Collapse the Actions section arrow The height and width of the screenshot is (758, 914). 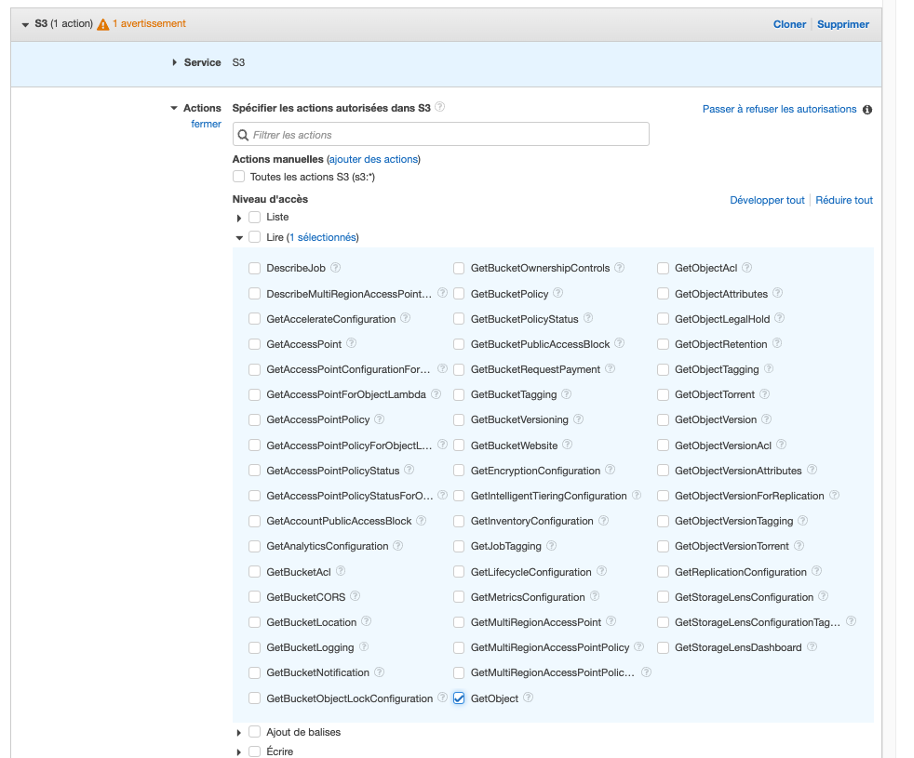click(x=174, y=108)
